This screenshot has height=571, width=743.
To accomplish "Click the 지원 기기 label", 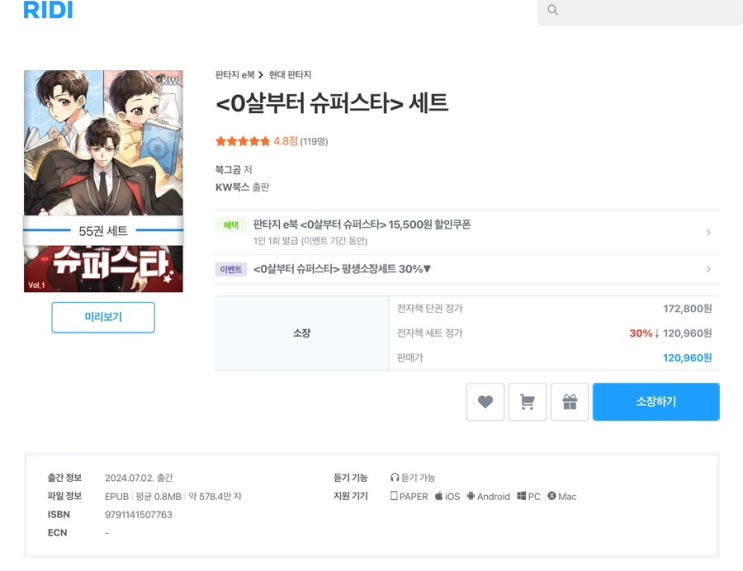I will pyautogui.click(x=351, y=496).
